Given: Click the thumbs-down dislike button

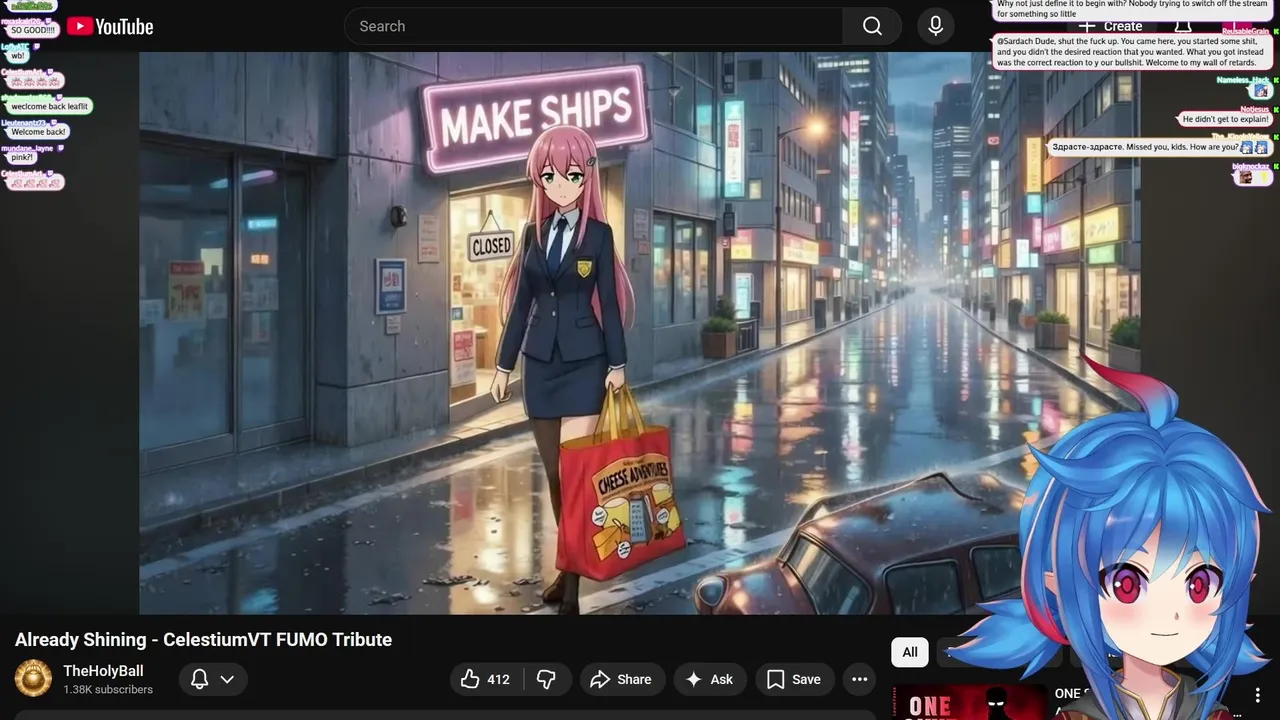Looking at the screenshot, I should pos(546,679).
